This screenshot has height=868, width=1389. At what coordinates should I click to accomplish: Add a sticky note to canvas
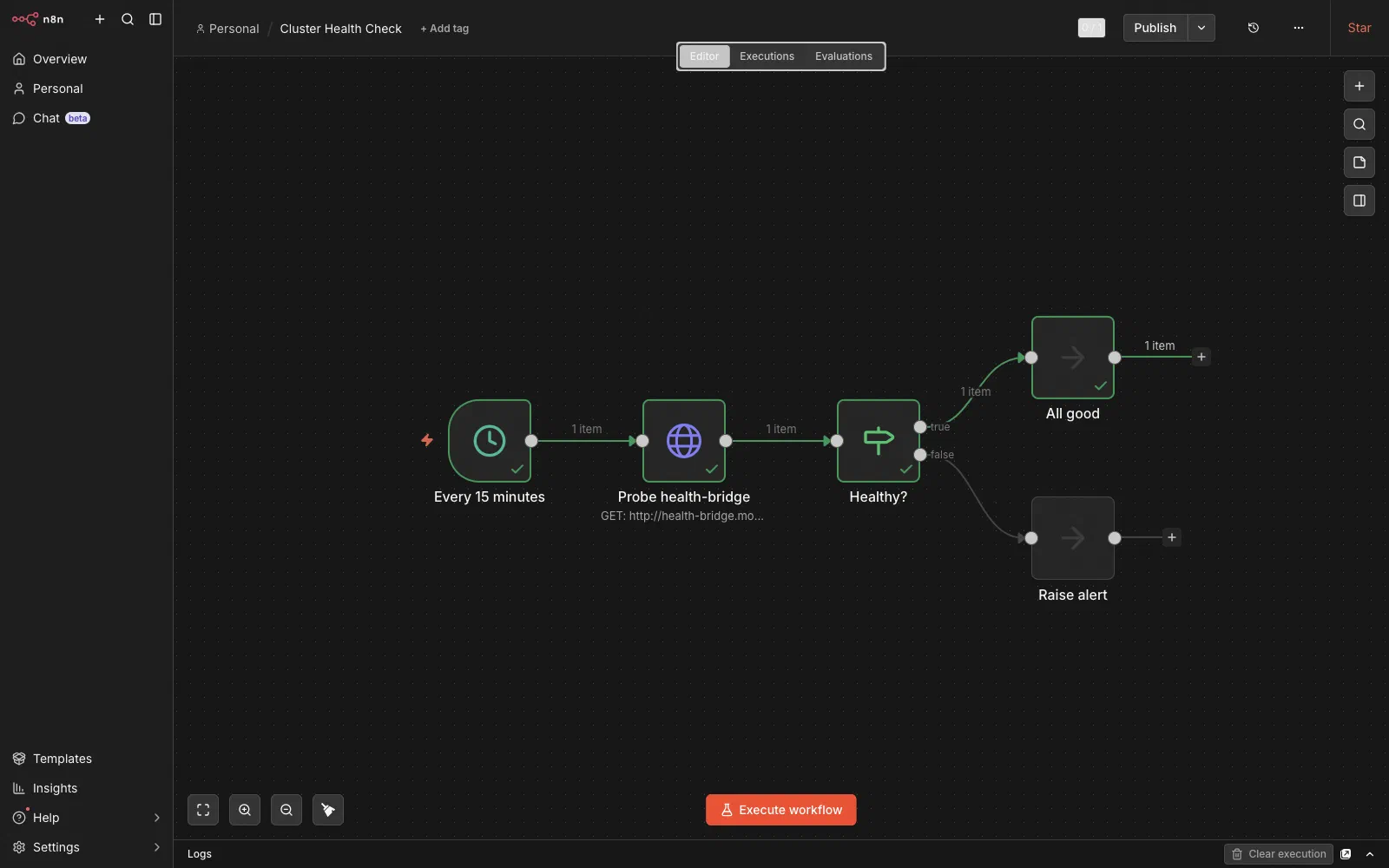(x=1359, y=162)
